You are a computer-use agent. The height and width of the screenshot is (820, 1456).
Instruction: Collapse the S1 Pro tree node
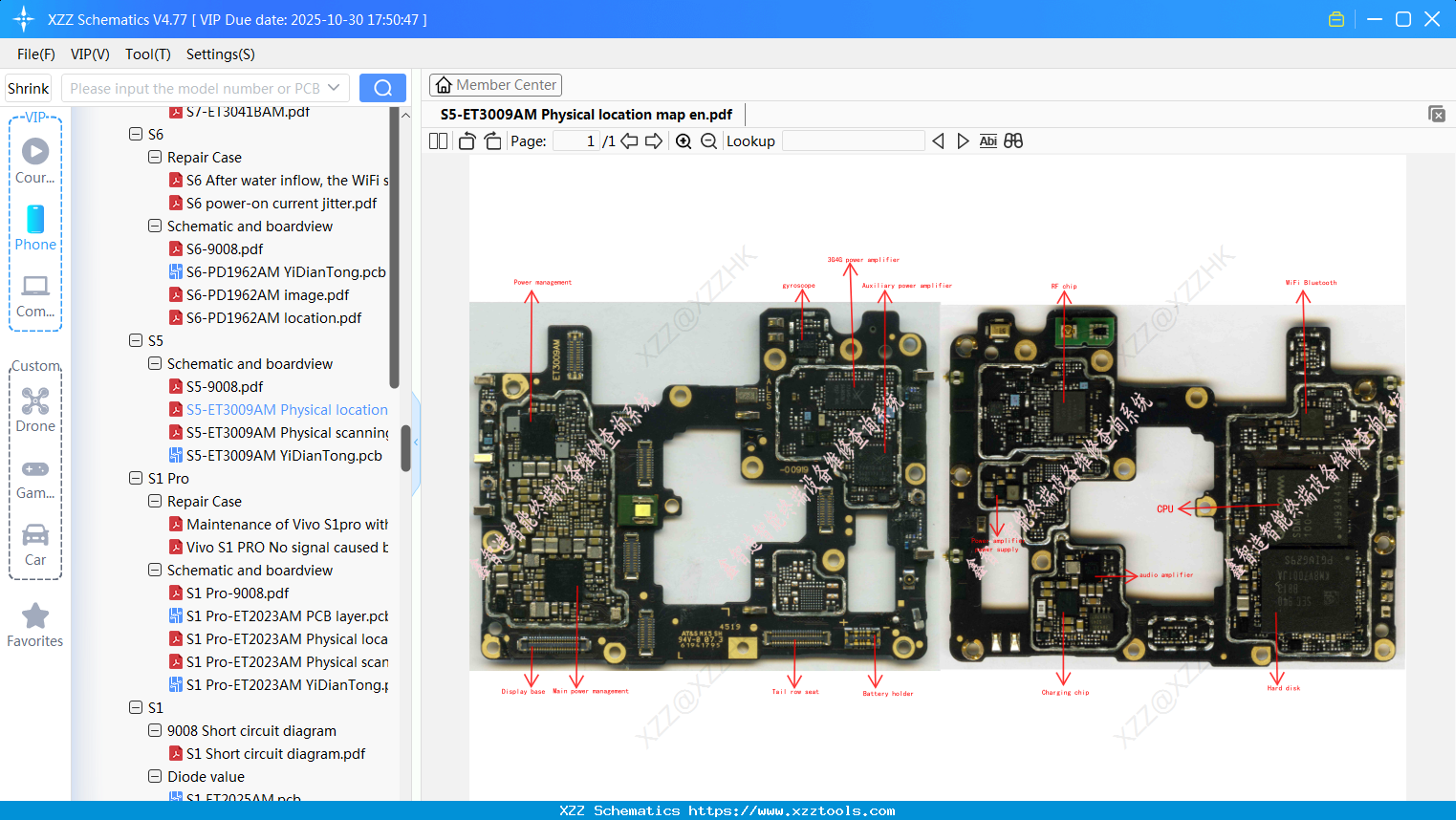(x=136, y=478)
